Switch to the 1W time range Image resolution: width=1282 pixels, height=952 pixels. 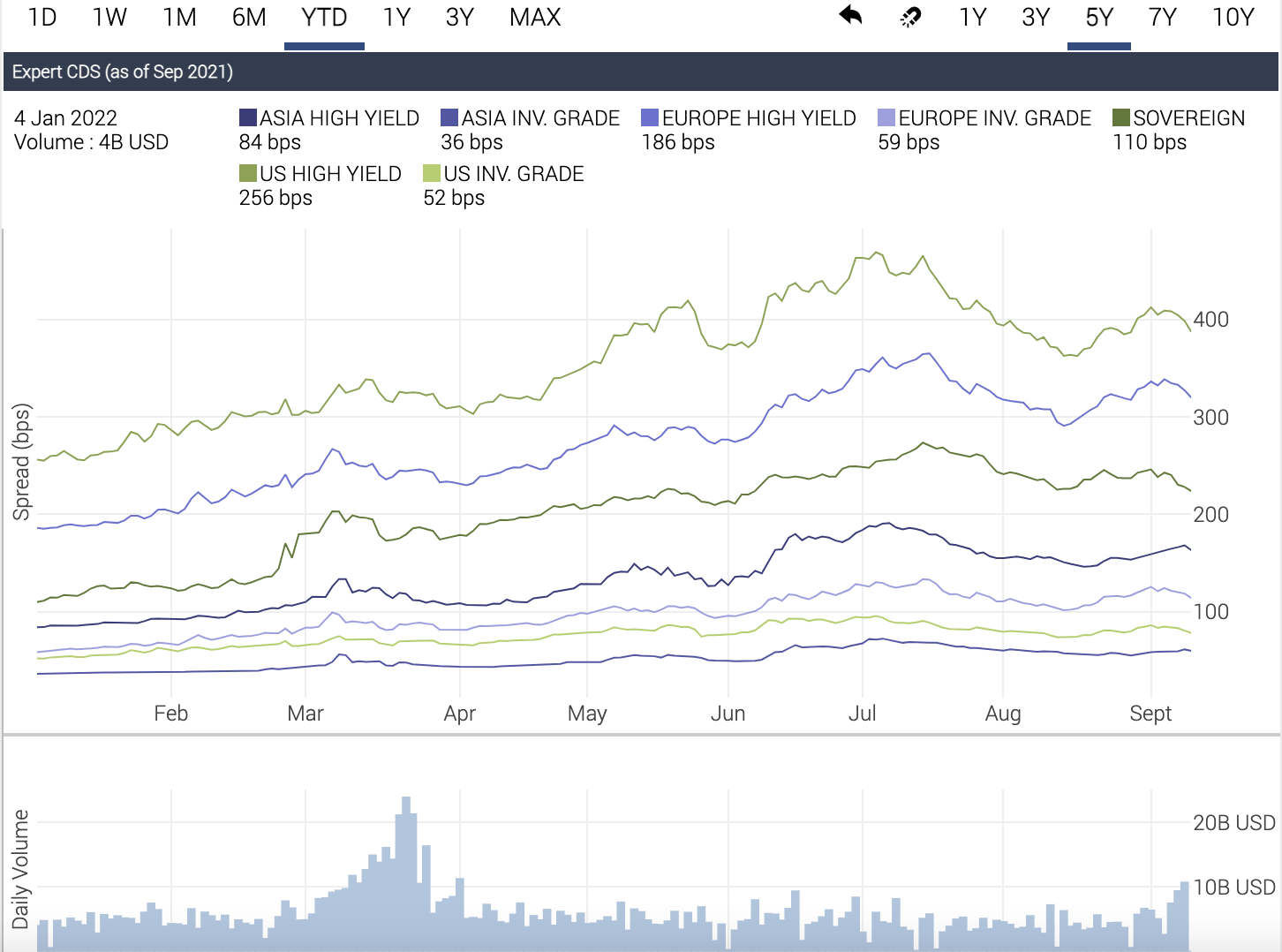[x=109, y=18]
